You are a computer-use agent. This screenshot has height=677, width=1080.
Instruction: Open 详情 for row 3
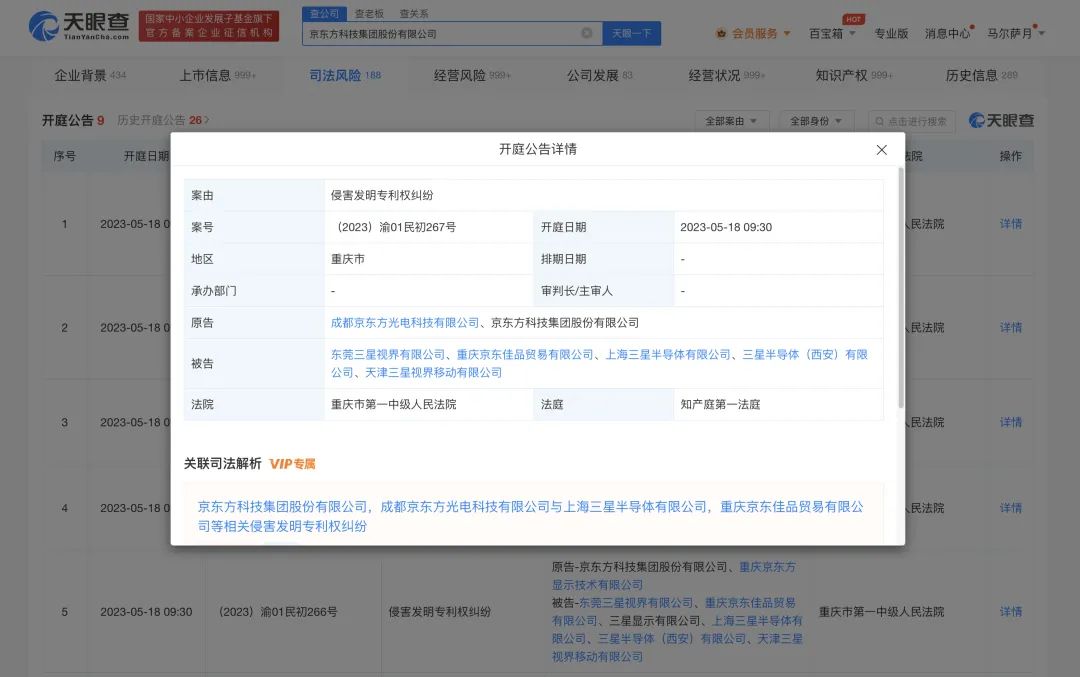[x=1010, y=422]
